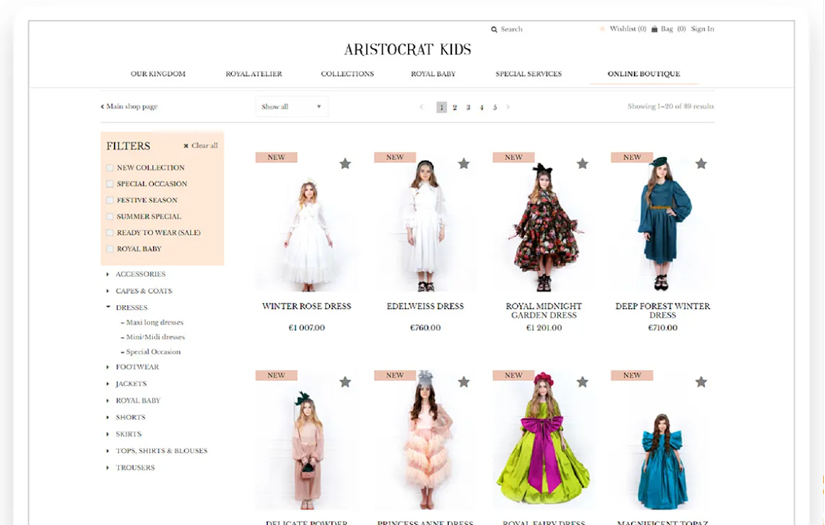Screen dimensions: 825x525
Task: Open the shopping Bag icon
Action: pos(655,29)
